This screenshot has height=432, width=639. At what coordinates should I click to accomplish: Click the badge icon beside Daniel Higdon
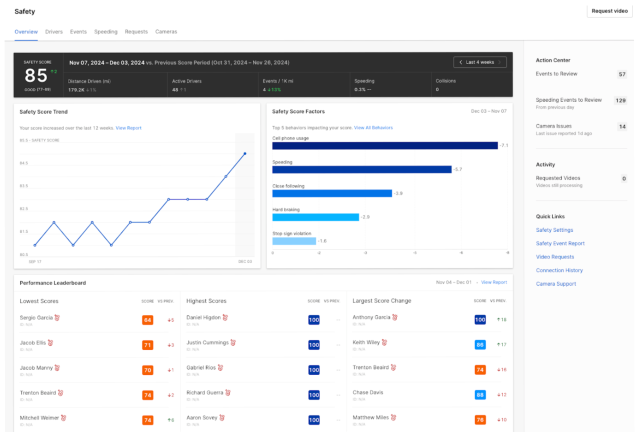pos(225,317)
